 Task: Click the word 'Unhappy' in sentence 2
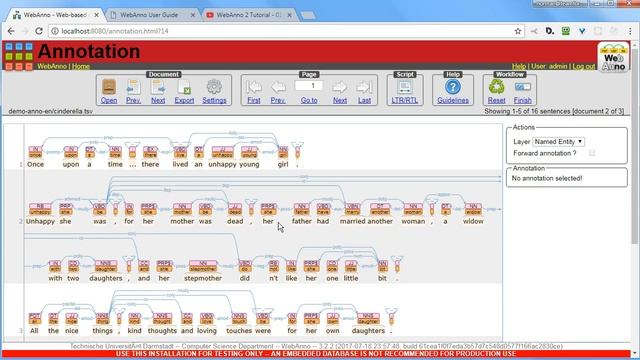40,221
